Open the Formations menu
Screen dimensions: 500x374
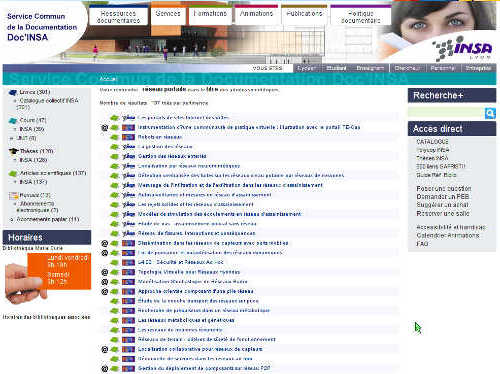click(210, 14)
